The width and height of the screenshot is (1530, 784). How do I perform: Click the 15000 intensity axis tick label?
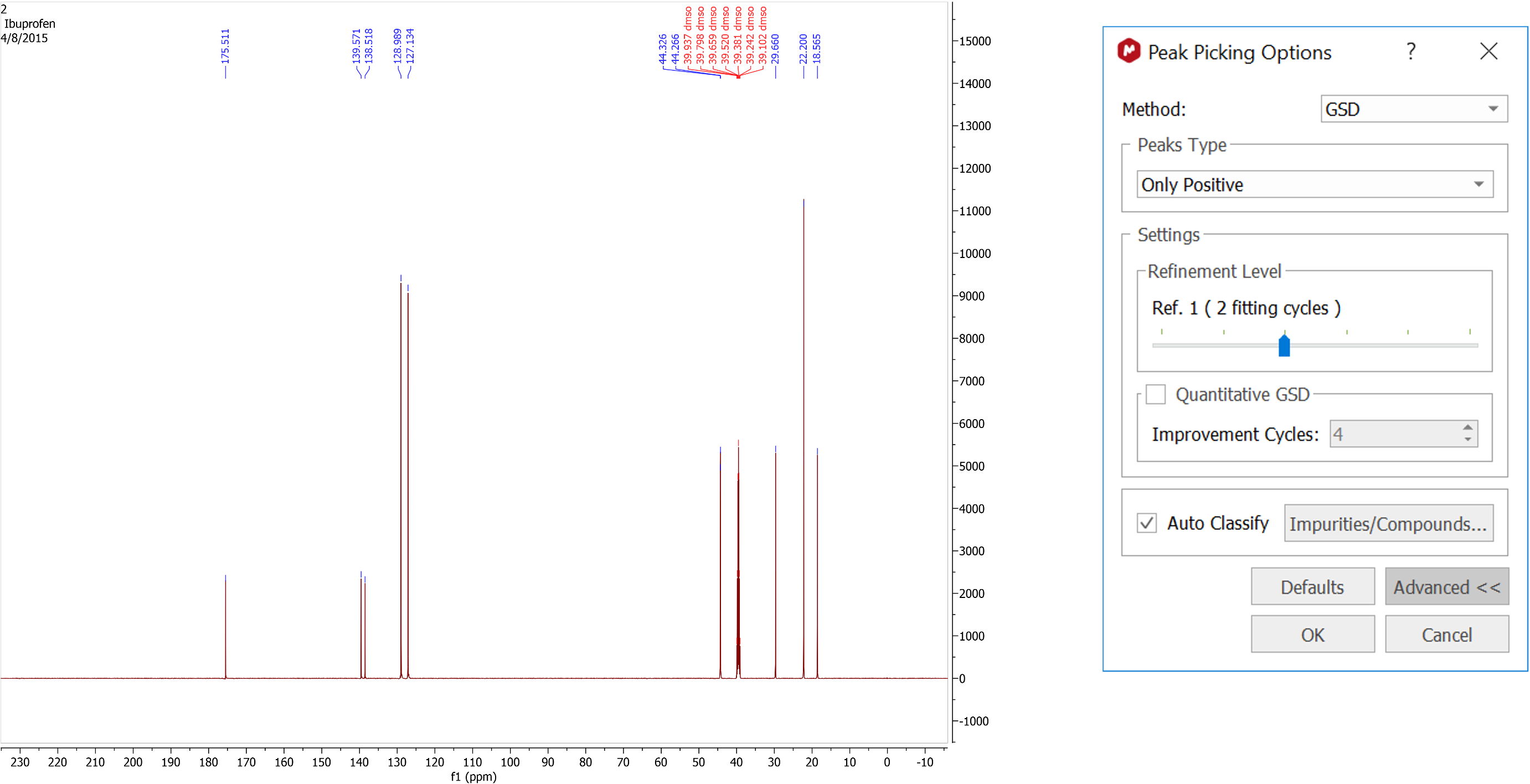click(975, 41)
